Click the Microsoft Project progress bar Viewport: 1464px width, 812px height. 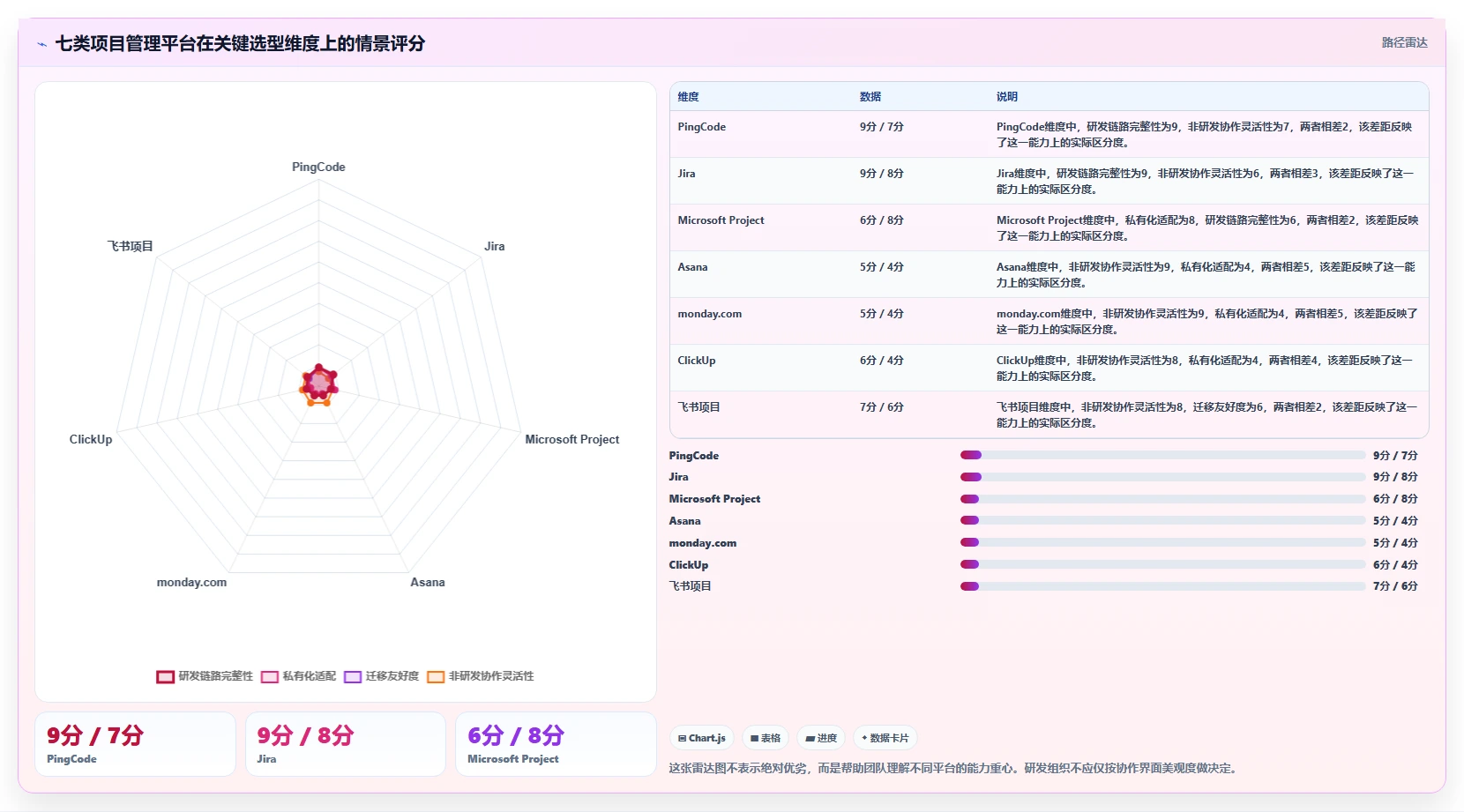(x=1162, y=499)
